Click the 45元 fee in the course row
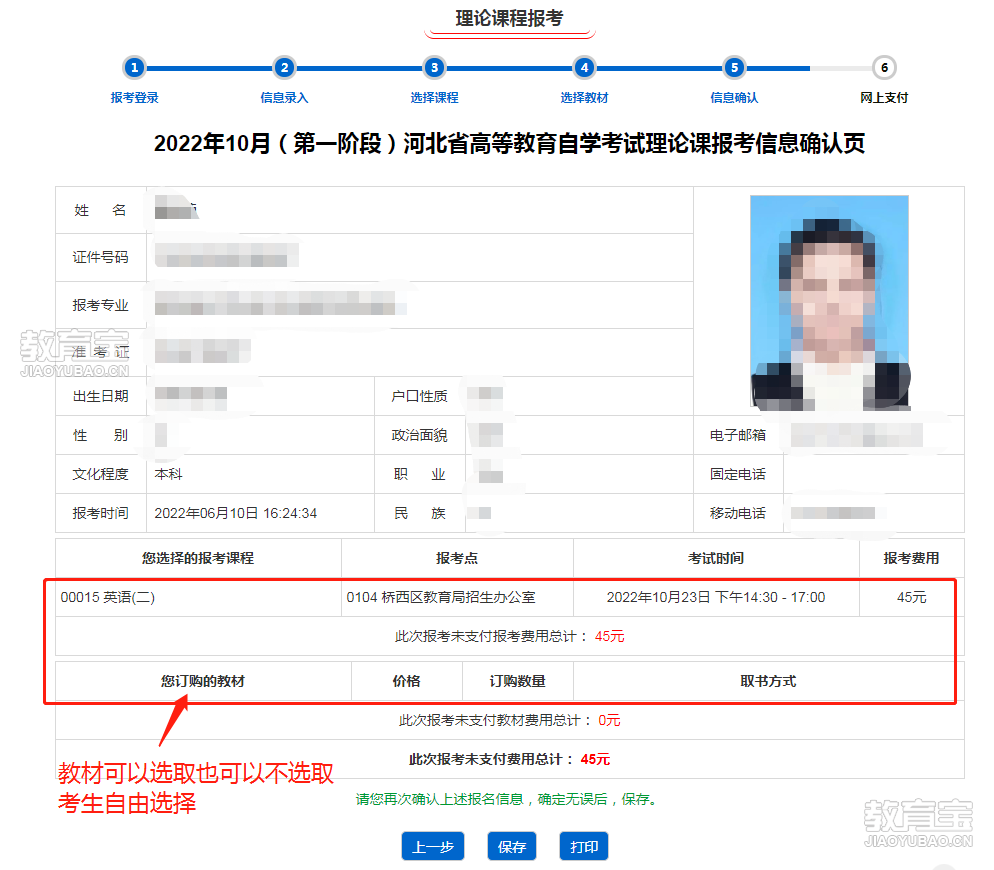Screen dimensions: 994x870 coord(912,597)
